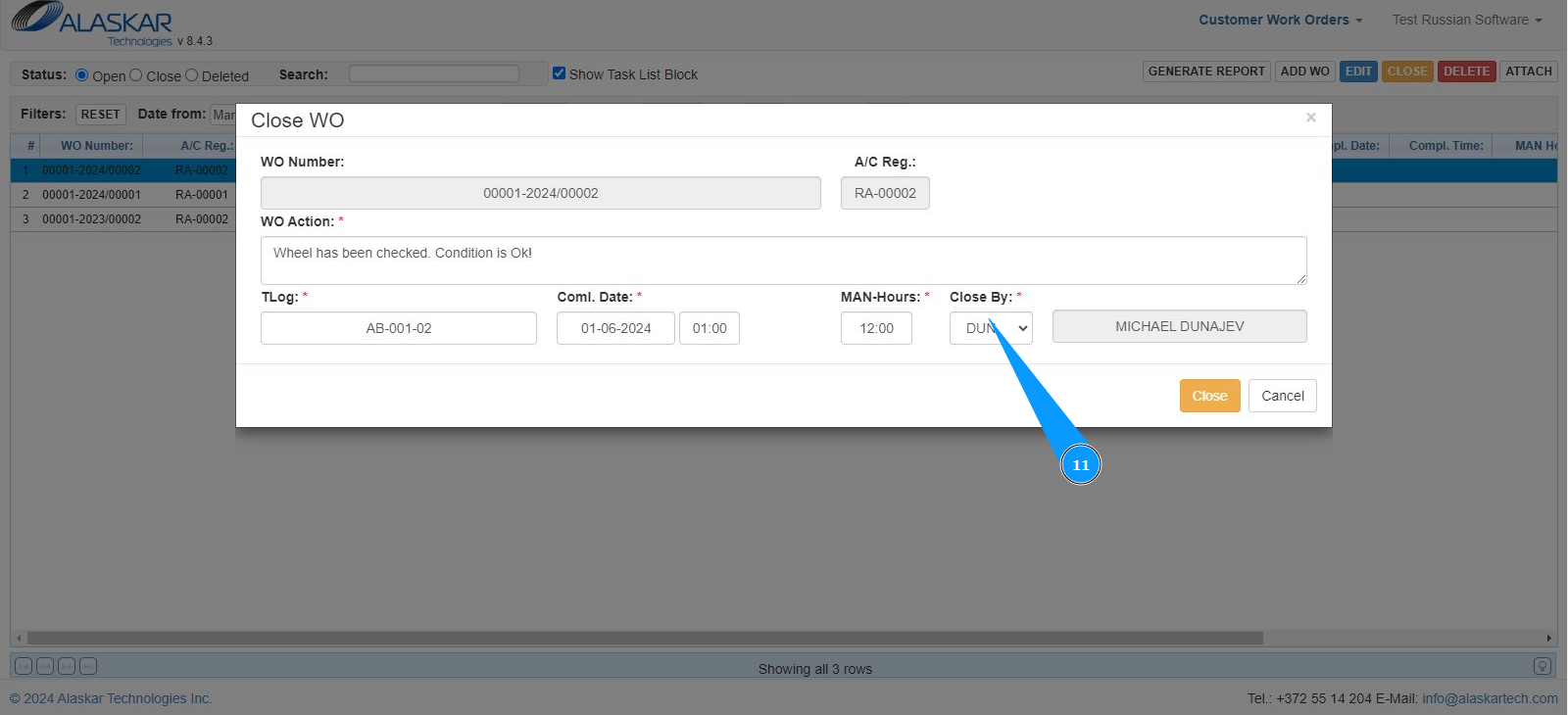The image size is (1568, 715).
Task: Click the WO Action text area
Action: tap(783, 260)
